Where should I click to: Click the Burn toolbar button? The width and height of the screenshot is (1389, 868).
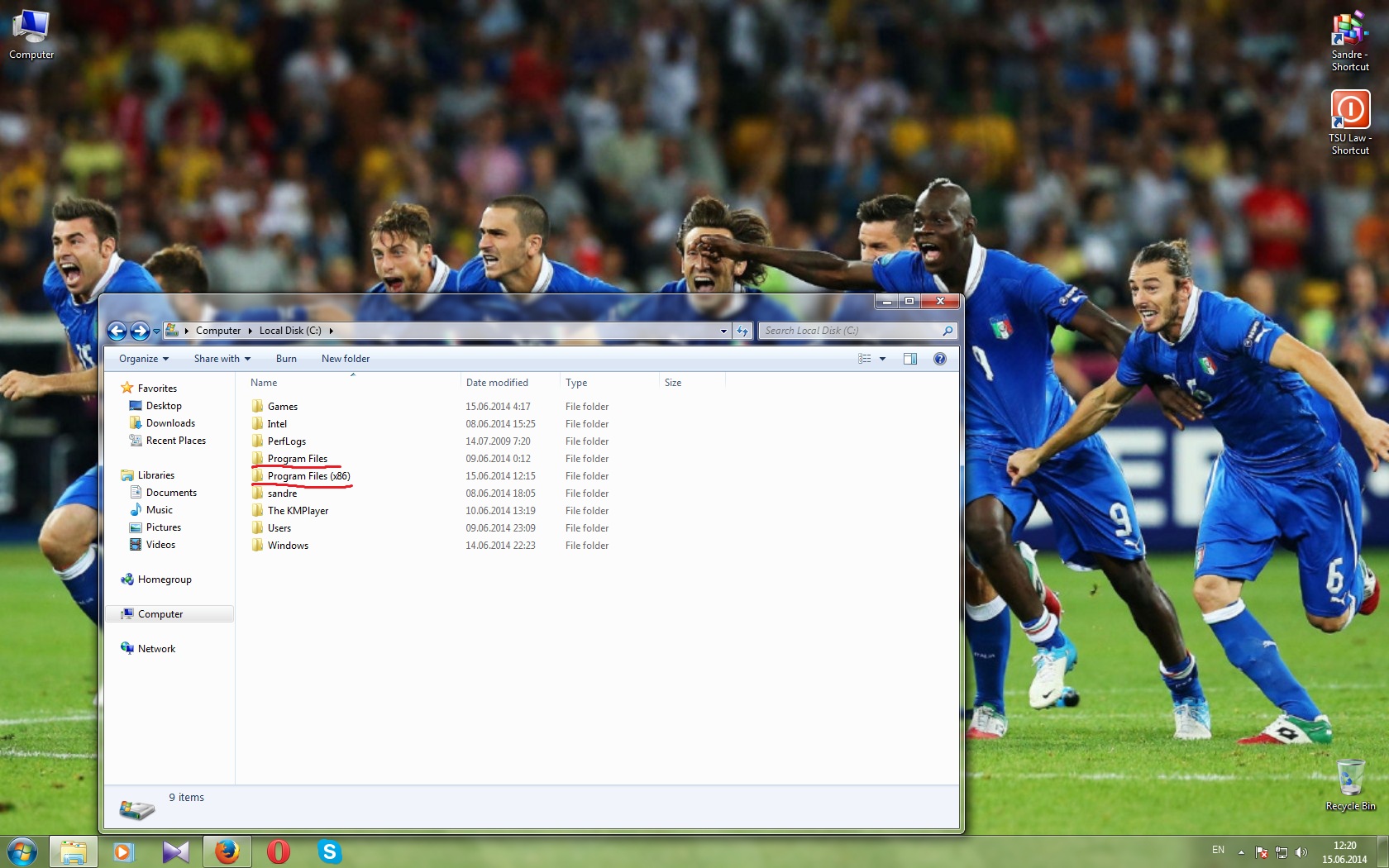286,359
